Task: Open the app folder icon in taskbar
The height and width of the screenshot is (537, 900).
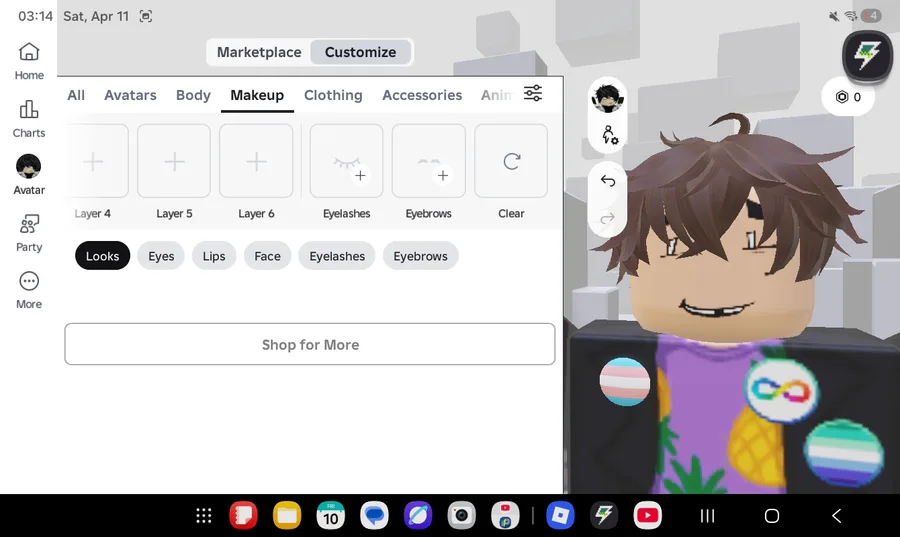Action: 505,516
